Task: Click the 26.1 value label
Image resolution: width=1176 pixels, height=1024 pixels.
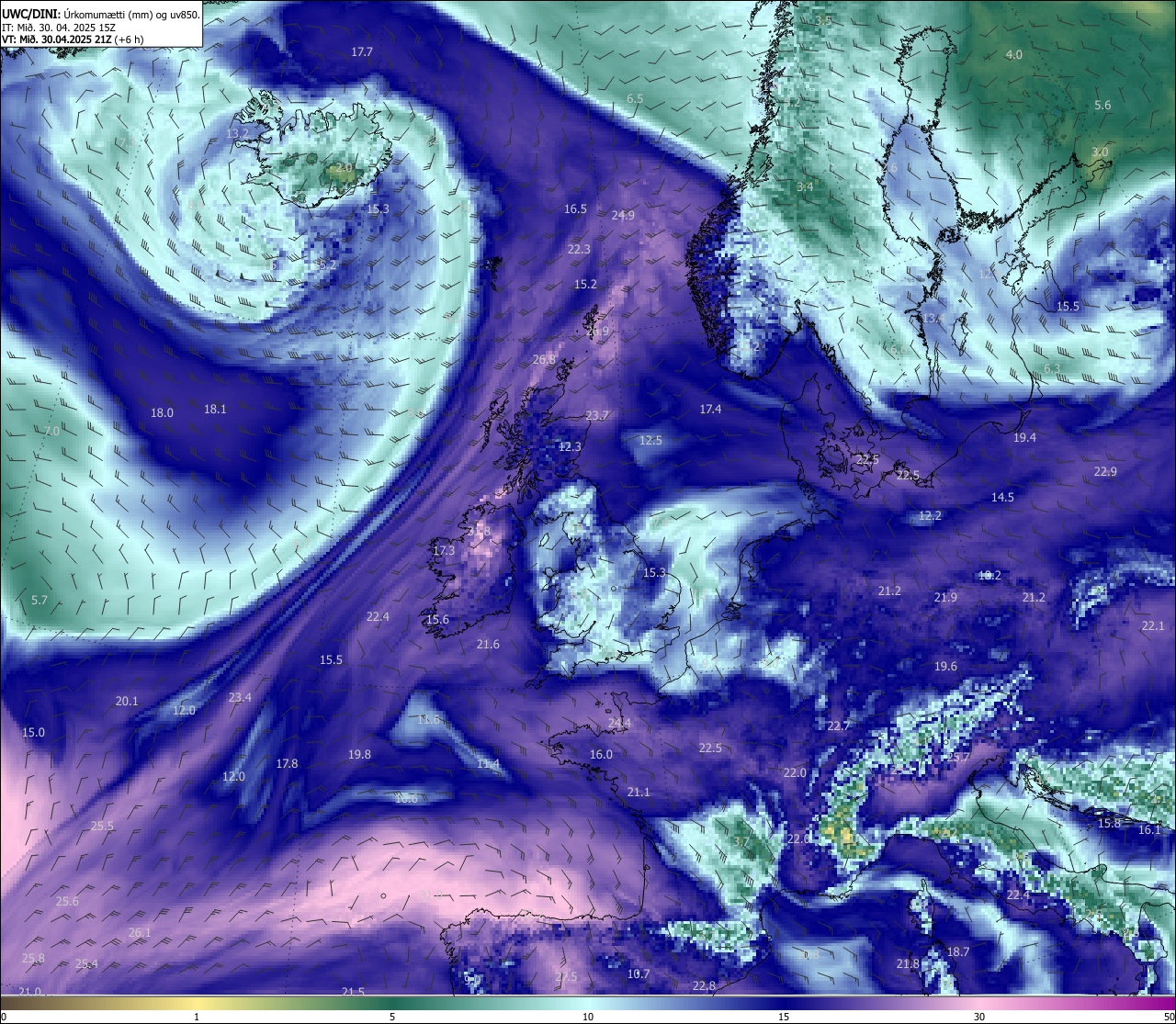Action: click(x=140, y=933)
